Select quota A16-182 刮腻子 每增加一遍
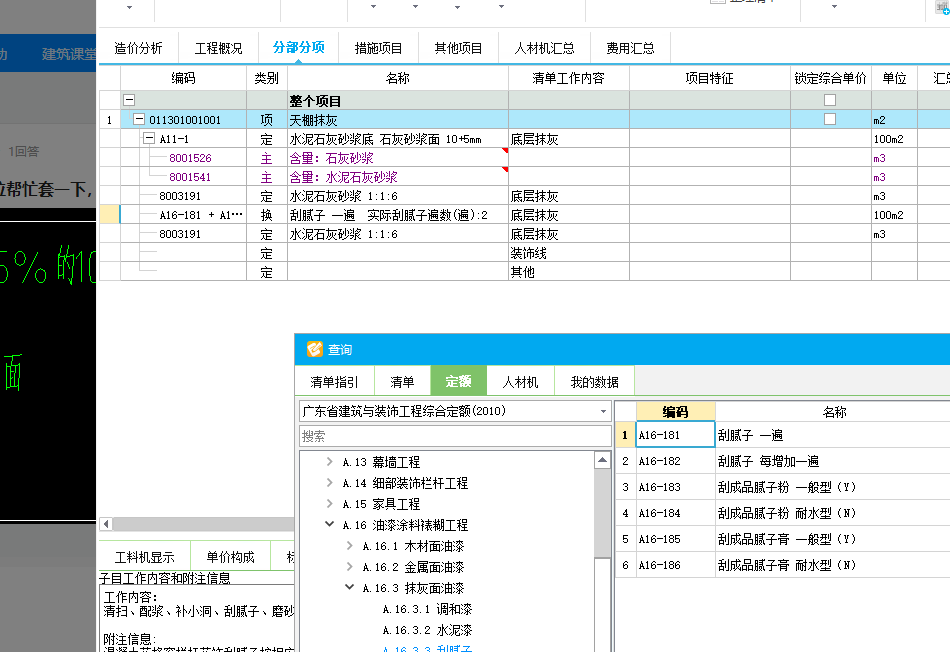This screenshot has height=652, width=950. click(x=783, y=461)
